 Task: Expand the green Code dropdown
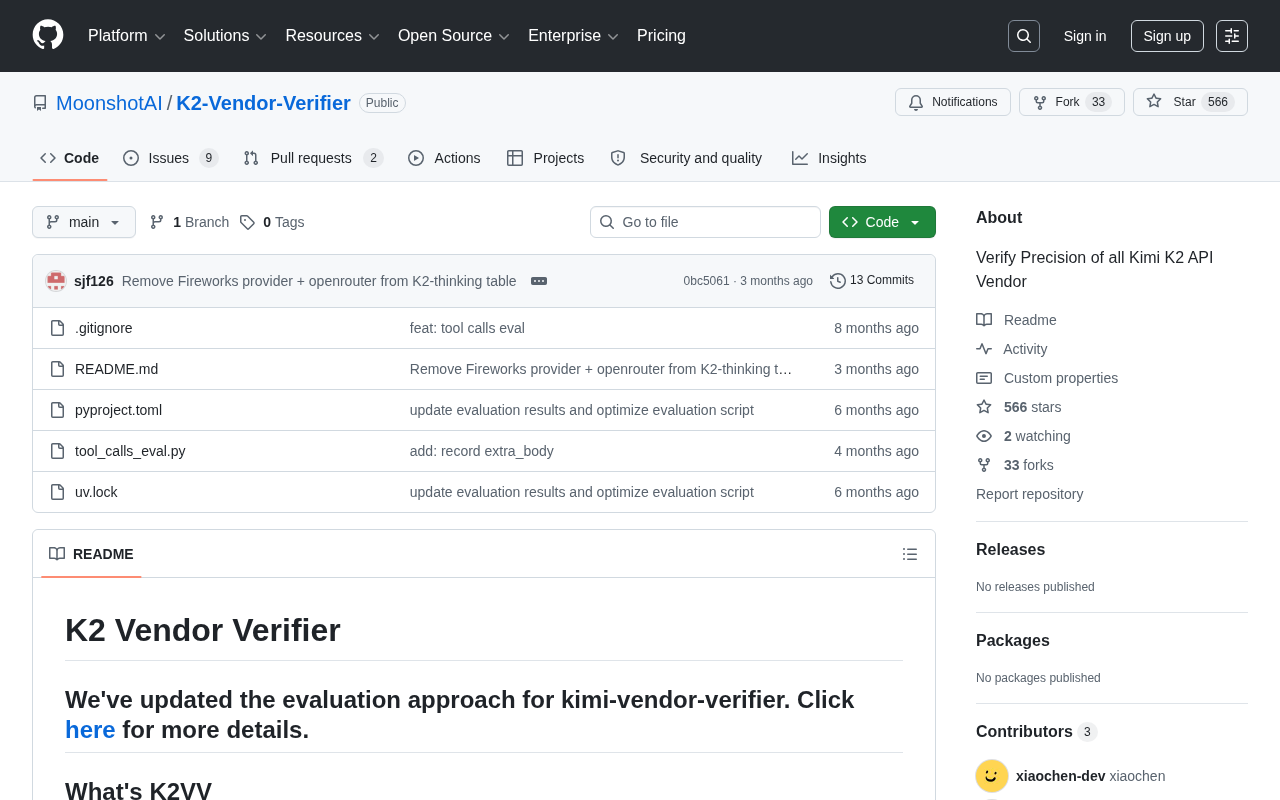tap(882, 222)
